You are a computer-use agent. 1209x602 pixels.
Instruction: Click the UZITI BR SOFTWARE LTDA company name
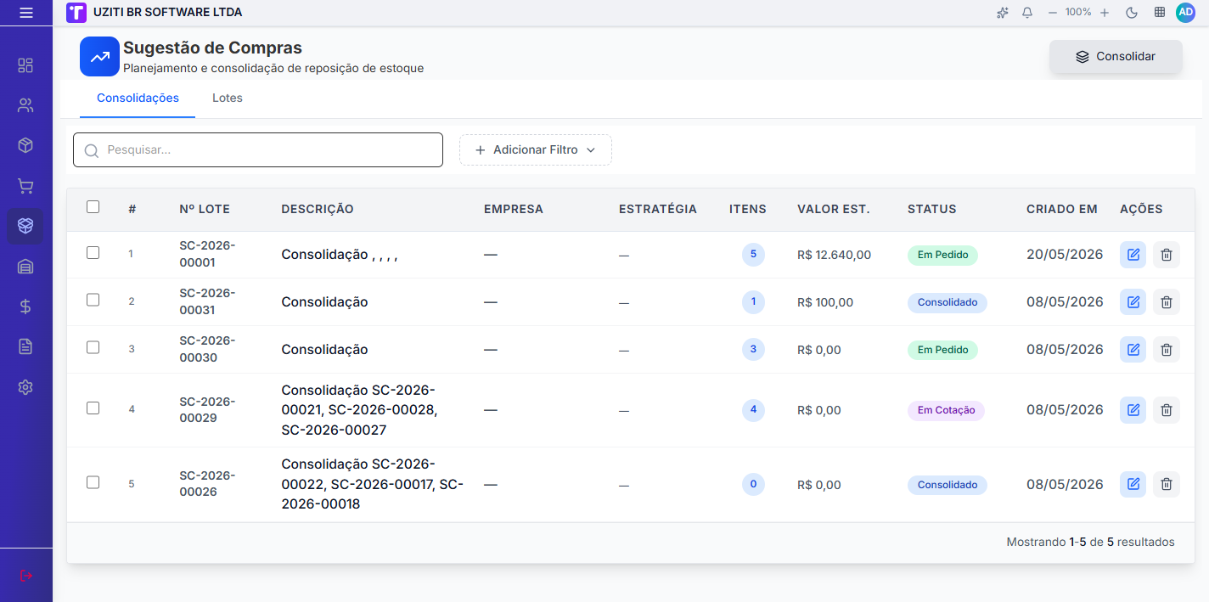tap(168, 13)
